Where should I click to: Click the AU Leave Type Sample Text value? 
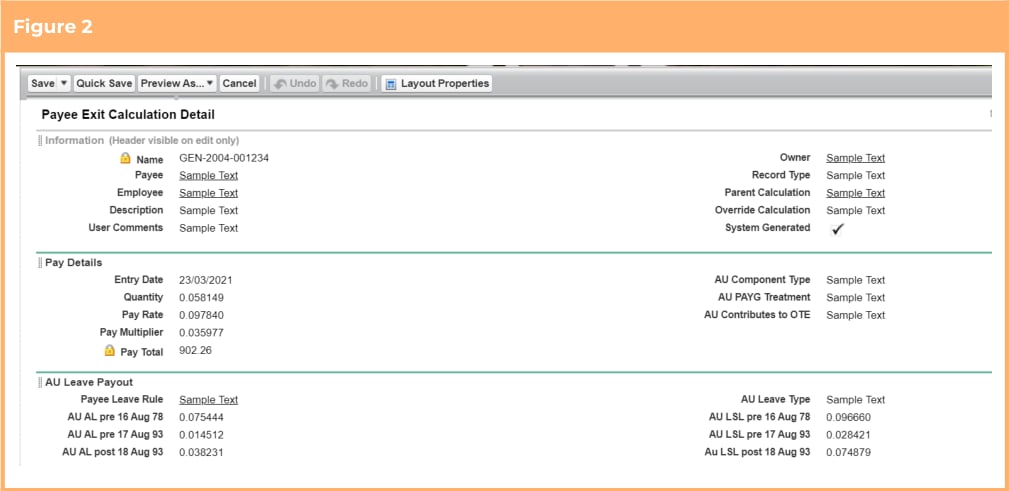pyautogui.click(x=856, y=399)
